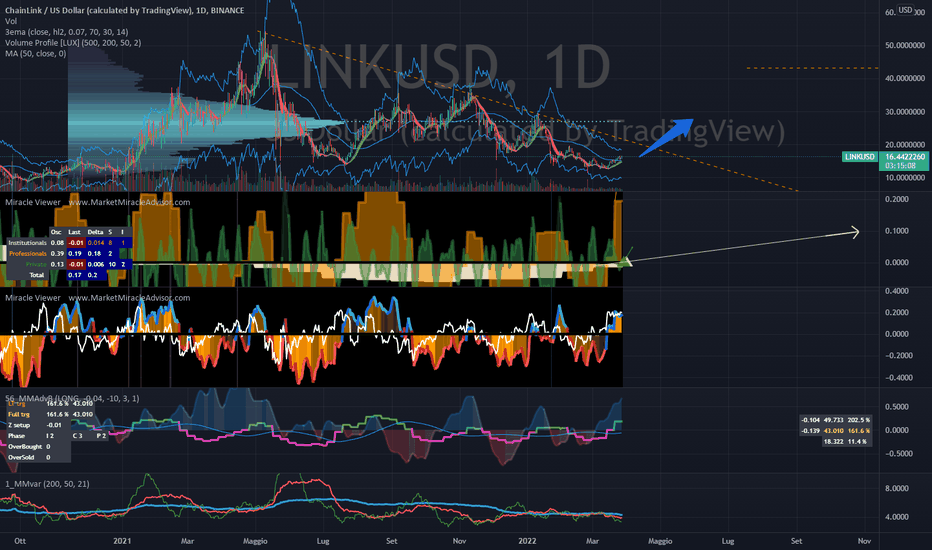932x550 pixels.
Task: Click the 0.4000 scale label in second Miracle Viewer pane
Action: (x=897, y=291)
